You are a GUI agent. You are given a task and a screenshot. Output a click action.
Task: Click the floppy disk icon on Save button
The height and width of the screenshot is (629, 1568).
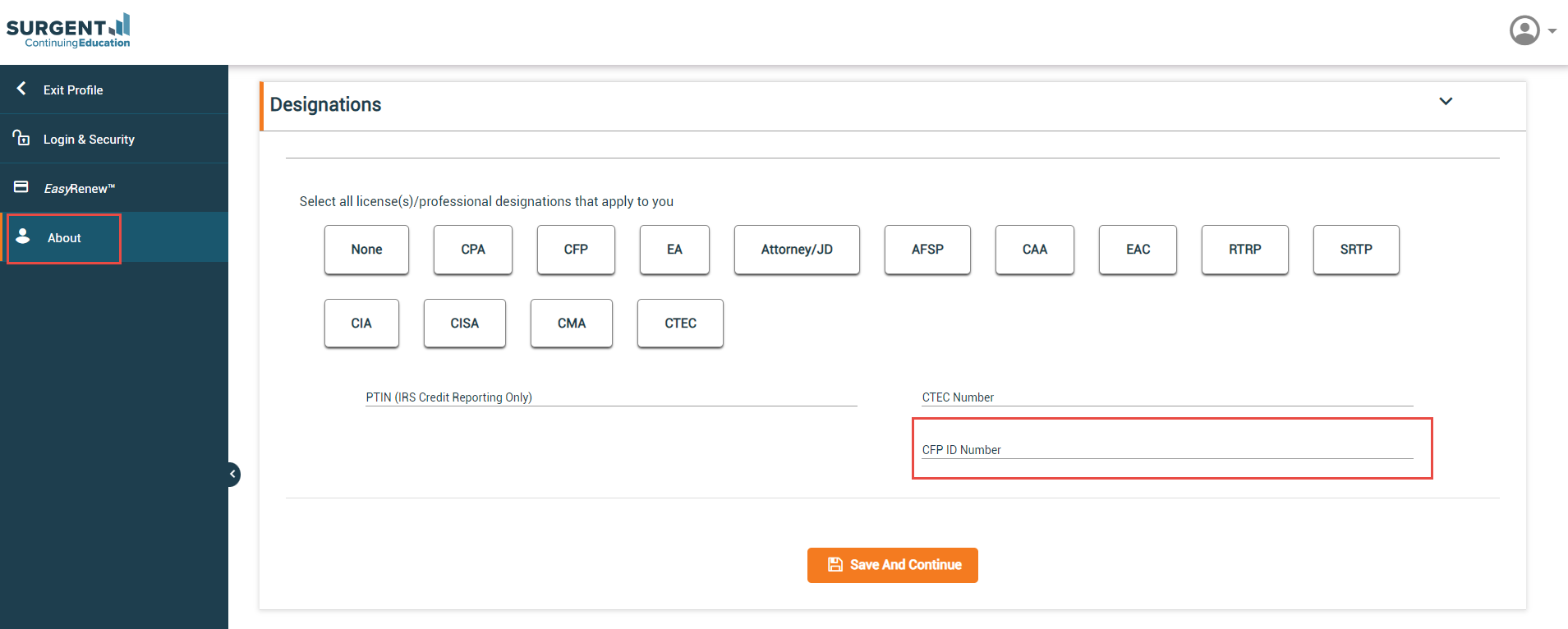pyautogui.click(x=835, y=565)
